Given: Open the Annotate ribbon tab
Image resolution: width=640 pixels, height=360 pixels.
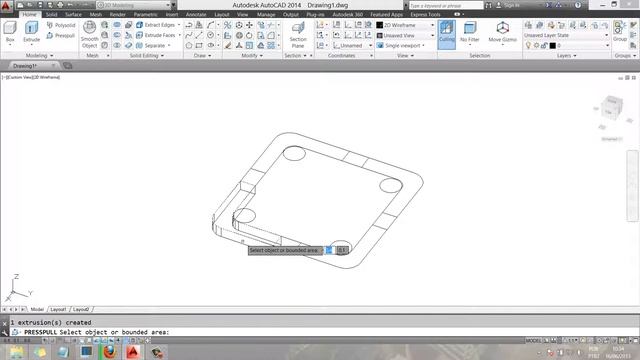Looking at the screenshot, I should [x=196, y=14].
